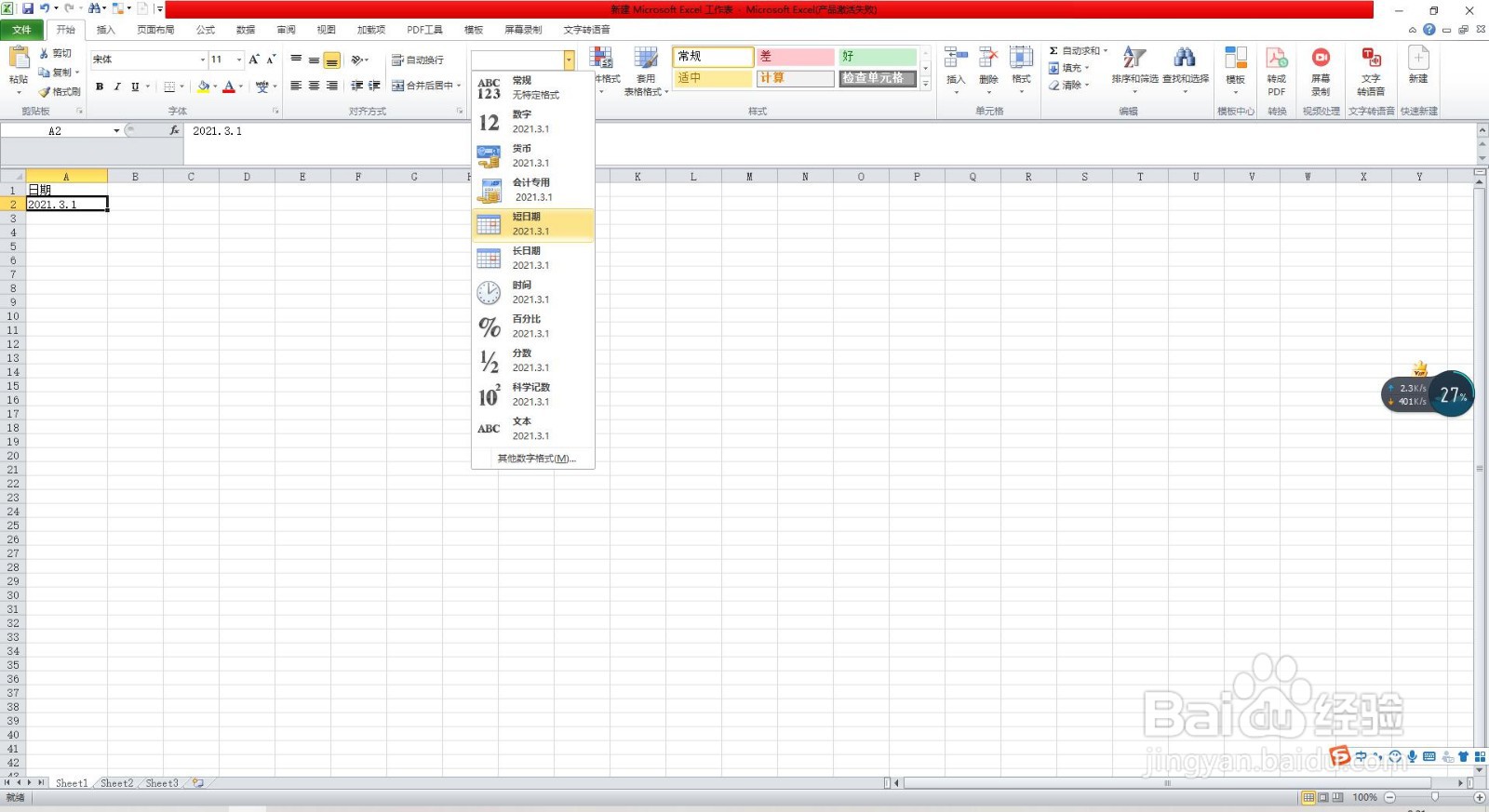This screenshot has width=1489, height=812.
Task: Expand the AutoSum dropdown arrow
Action: [x=1106, y=51]
